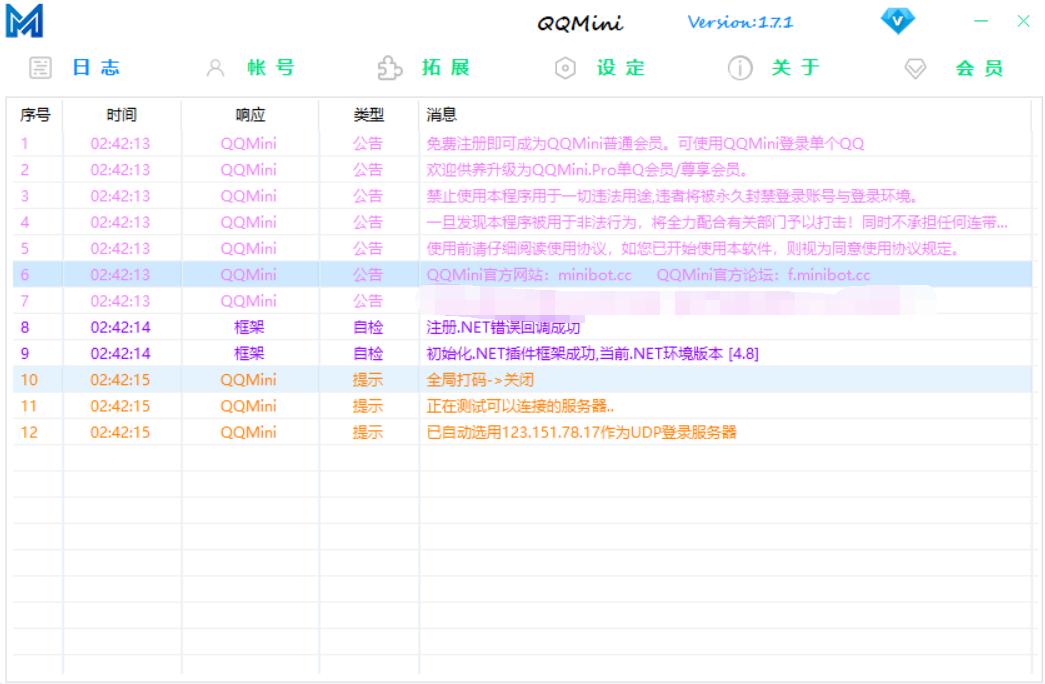The height and width of the screenshot is (684, 1045).
Task: Open the 拓展 tab
Action: tap(446, 67)
